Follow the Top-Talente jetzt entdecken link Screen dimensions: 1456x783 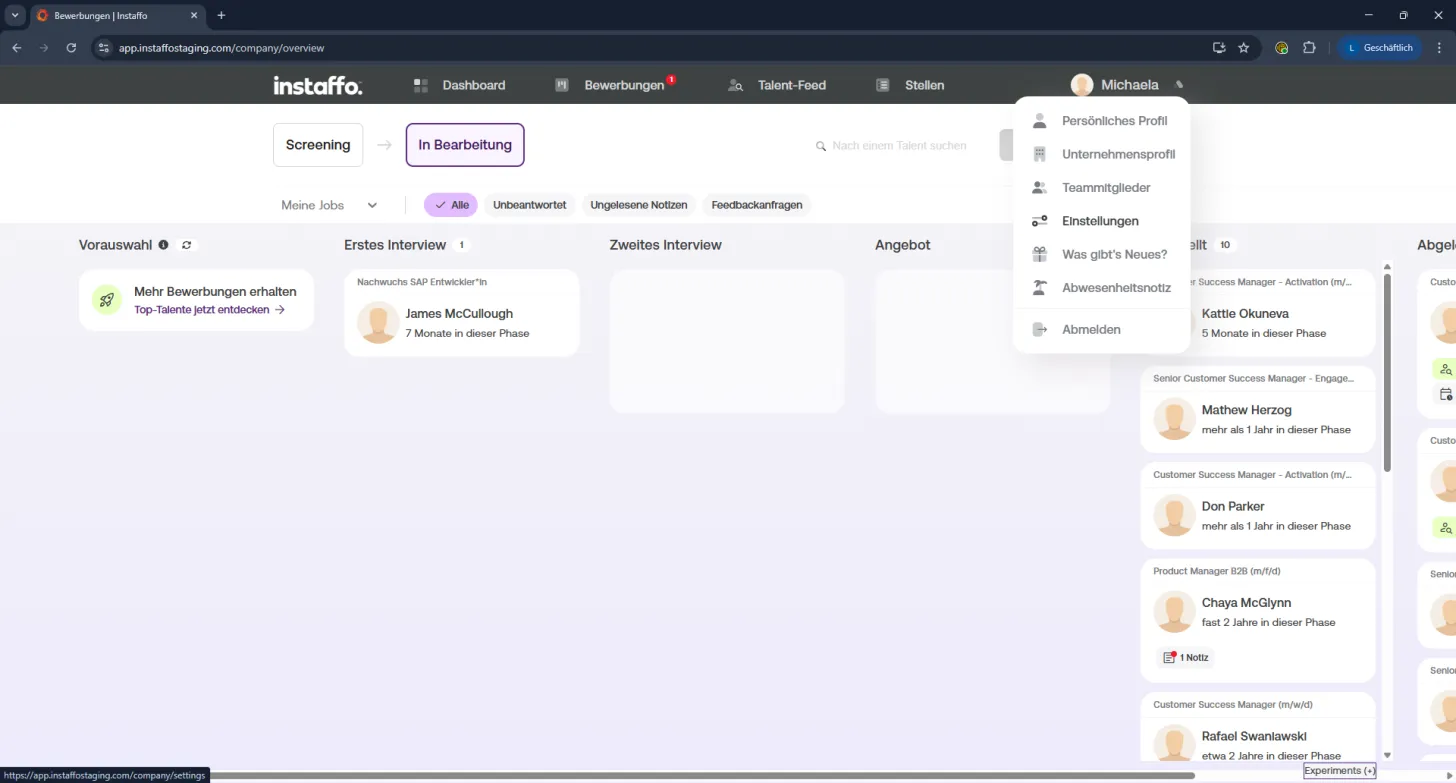(x=210, y=310)
